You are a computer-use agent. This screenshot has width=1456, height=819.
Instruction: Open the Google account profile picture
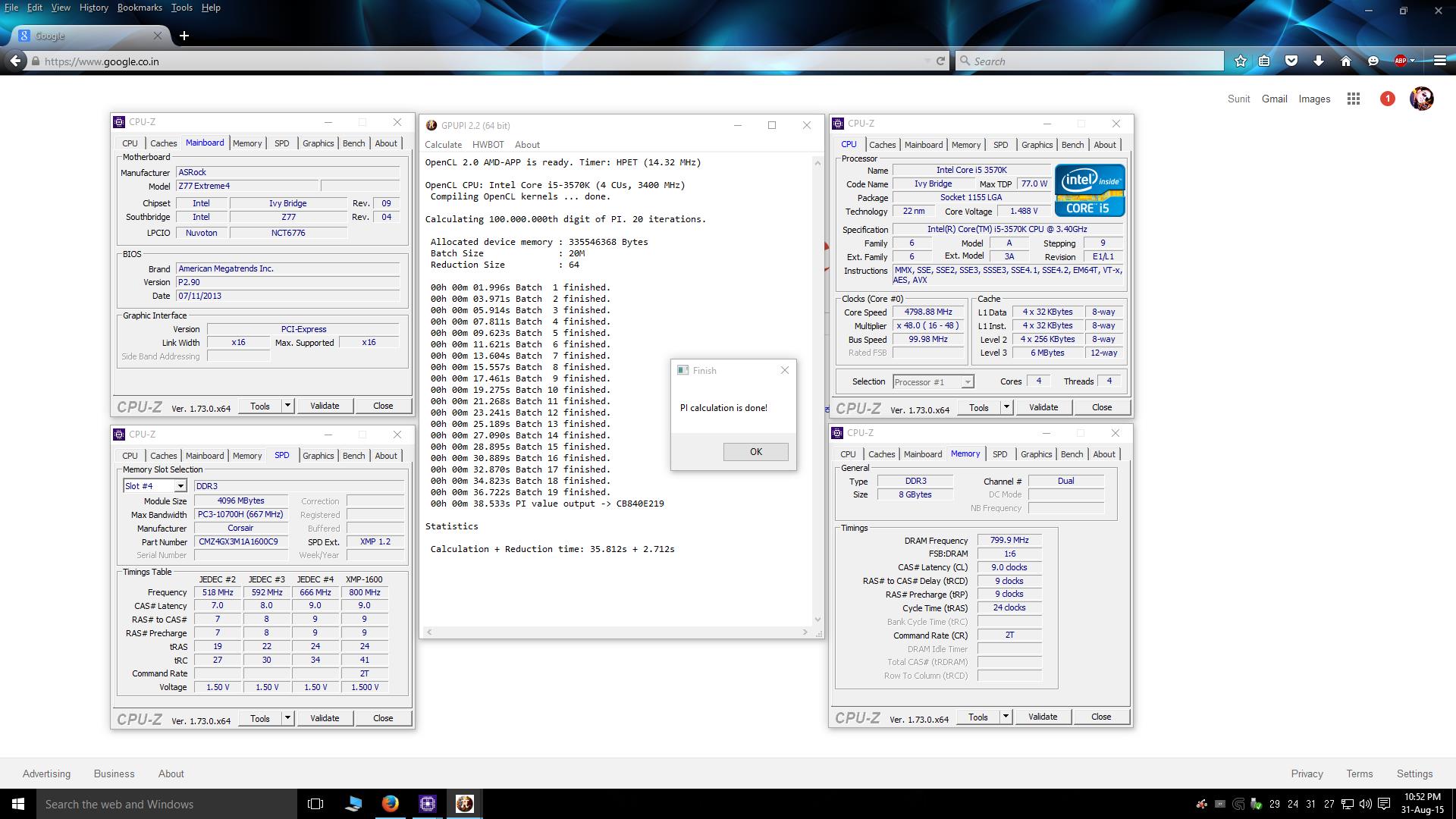(1421, 99)
